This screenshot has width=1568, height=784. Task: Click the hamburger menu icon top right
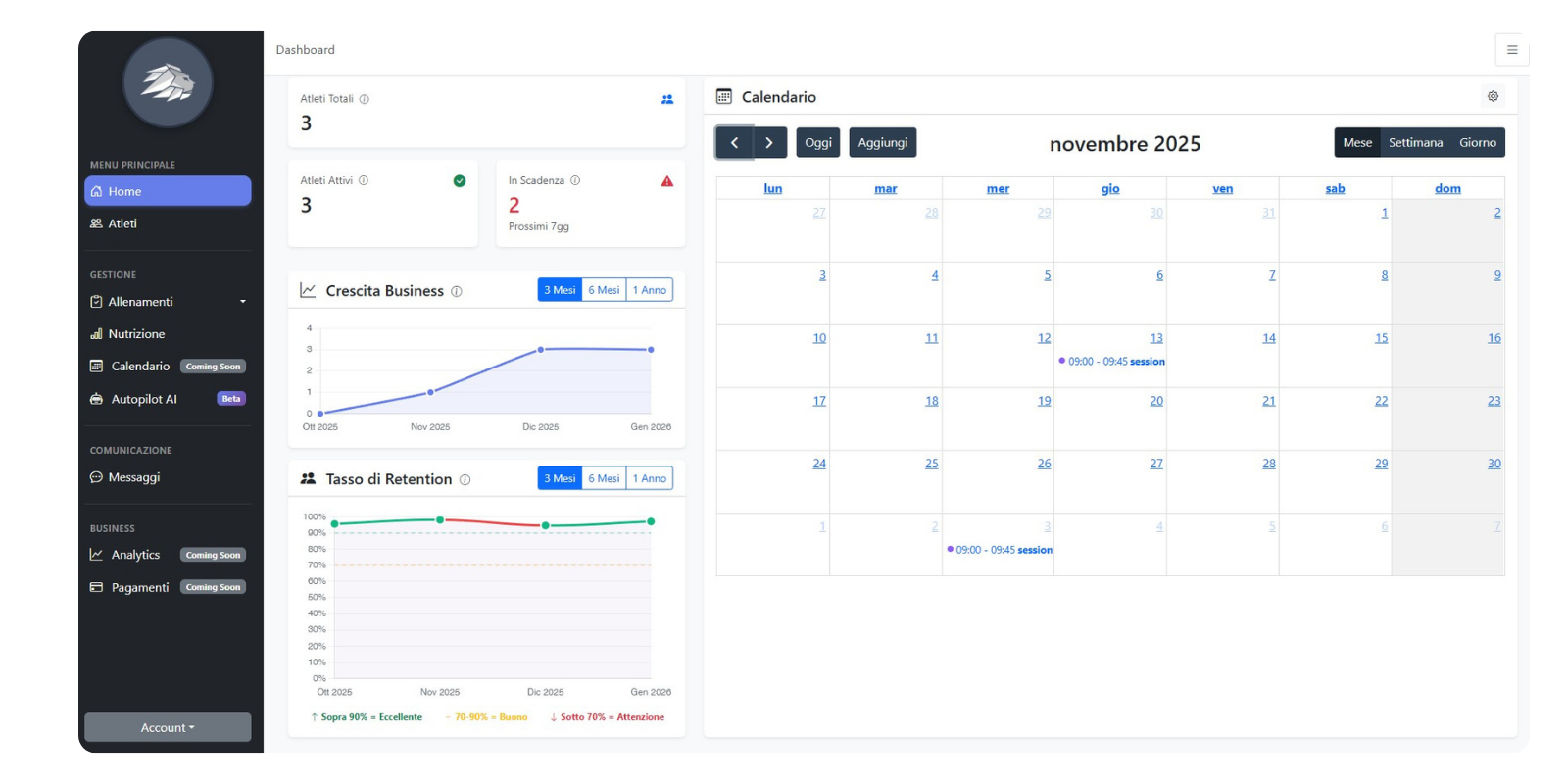(1511, 50)
